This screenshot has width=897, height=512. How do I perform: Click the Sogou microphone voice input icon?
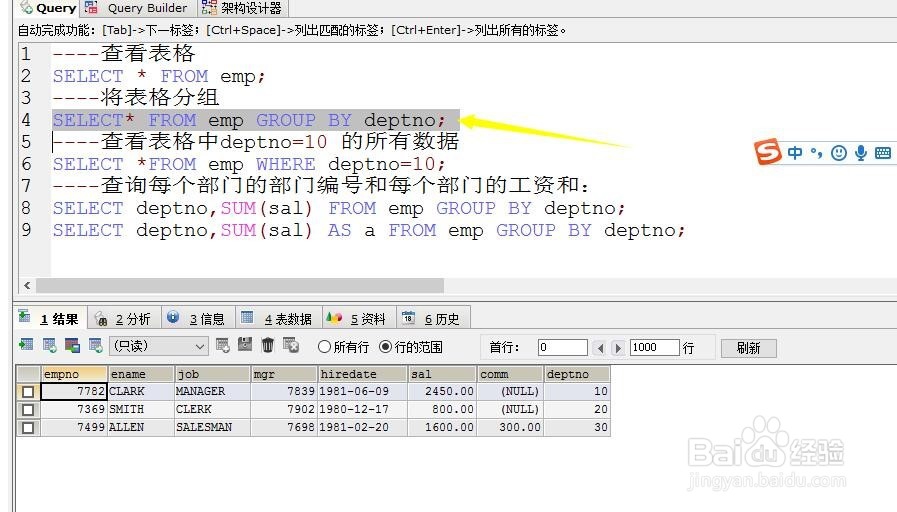point(860,153)
